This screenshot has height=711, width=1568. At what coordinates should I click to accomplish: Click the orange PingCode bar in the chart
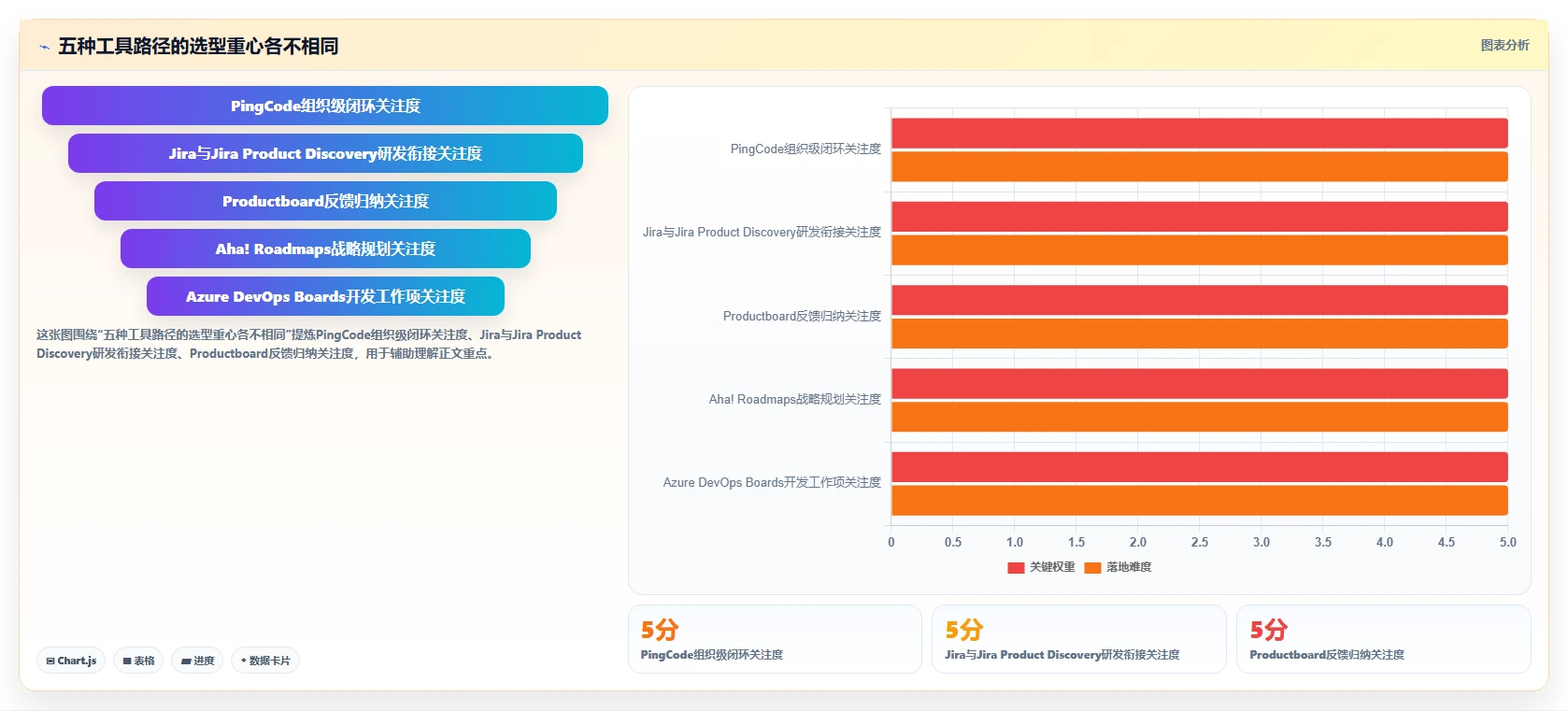click(1200, 166)
